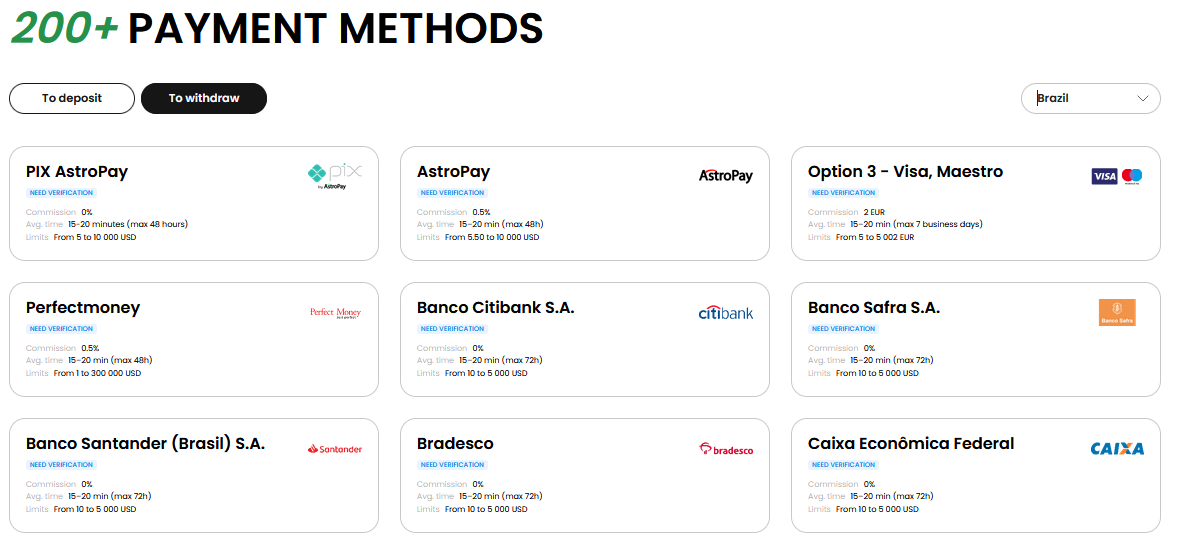Select Option 3 - Visa, Maestro title
The height and width of the screenshot is (557, 1177).
[905, 172]
